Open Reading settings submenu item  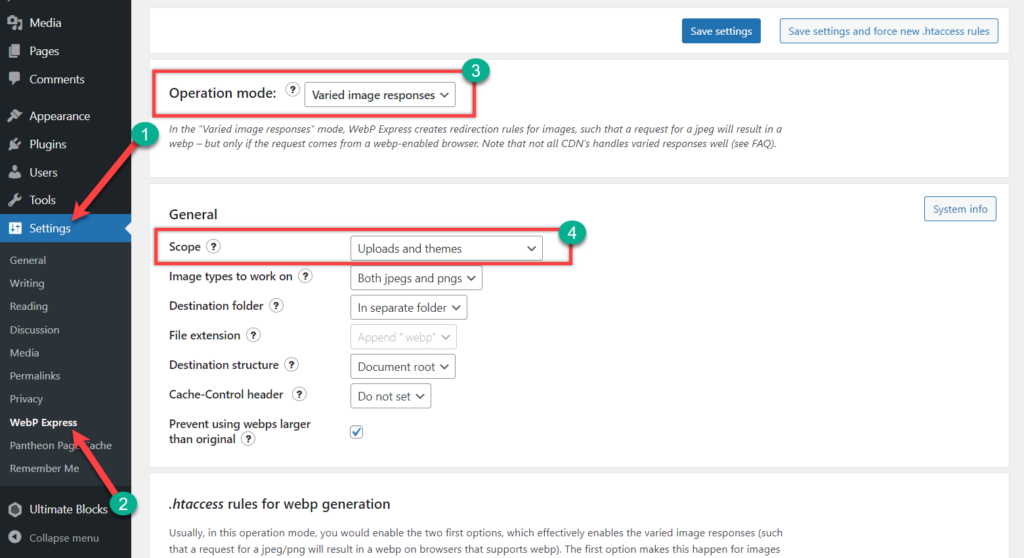pos(29,306)
